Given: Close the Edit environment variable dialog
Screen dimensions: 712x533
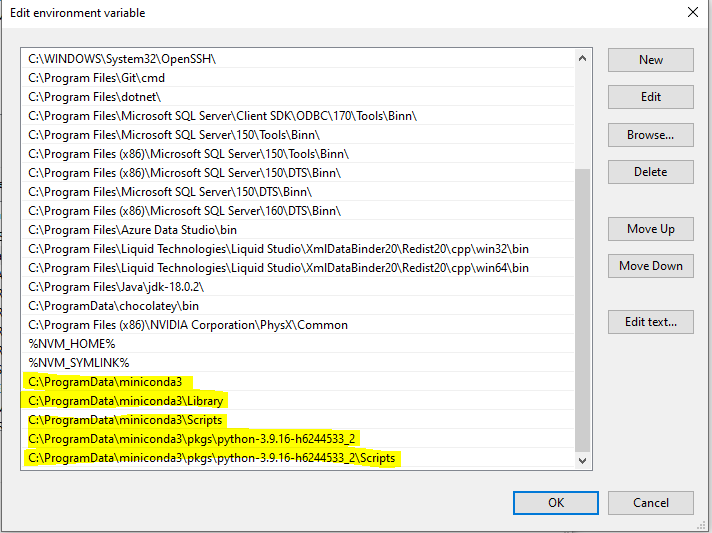Looking at the screenshot, I should 692,12.
